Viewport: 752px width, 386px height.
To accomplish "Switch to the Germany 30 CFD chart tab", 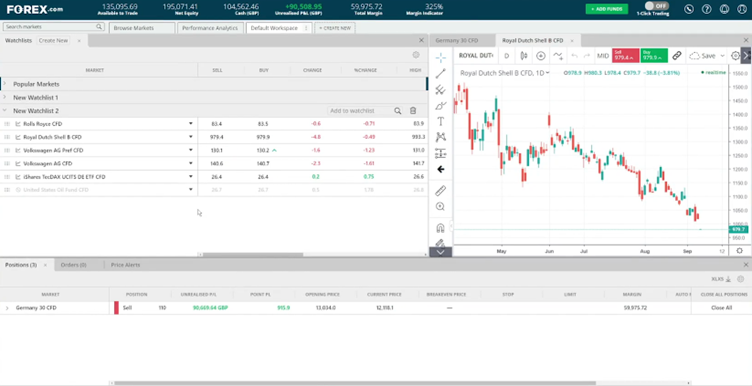I will [457, 41].
